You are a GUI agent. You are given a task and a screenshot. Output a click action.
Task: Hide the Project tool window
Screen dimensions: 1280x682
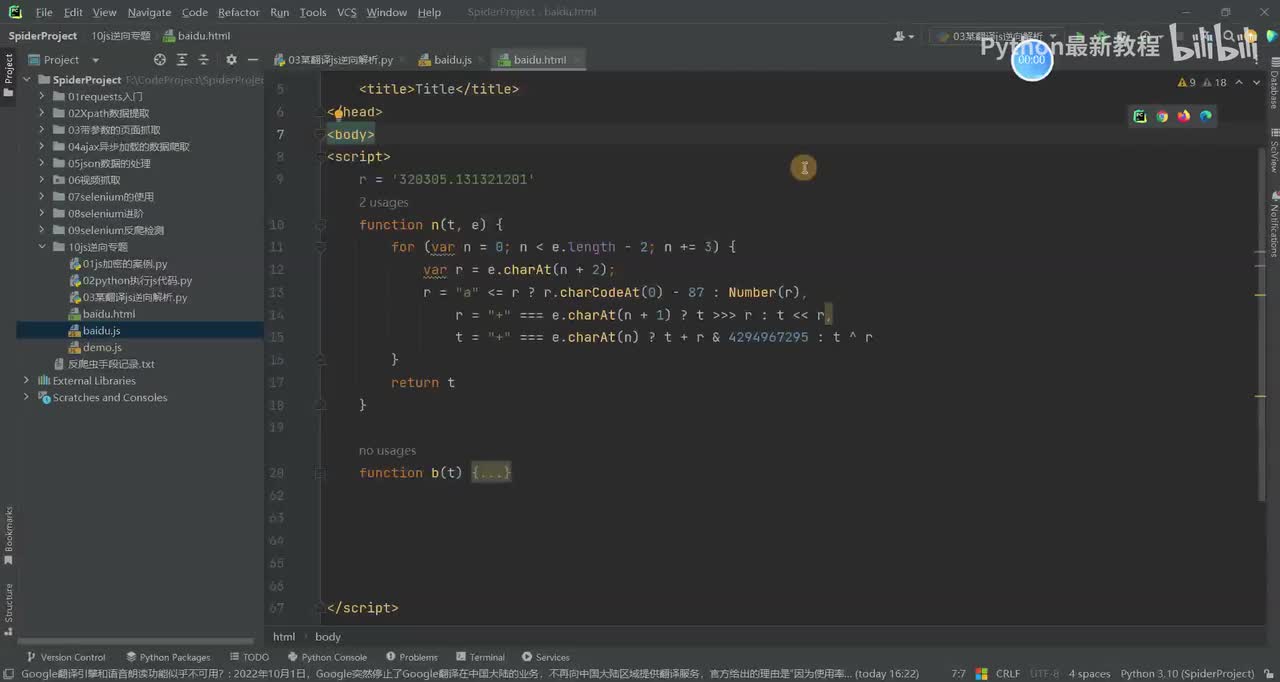pos(252,60)
